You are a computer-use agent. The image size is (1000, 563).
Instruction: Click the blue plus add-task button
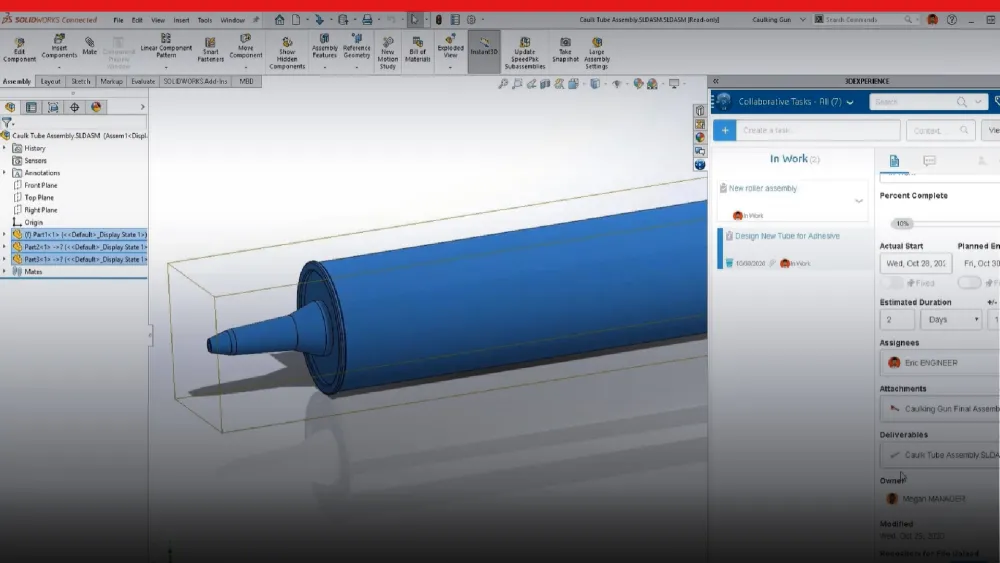pos(724,130)
